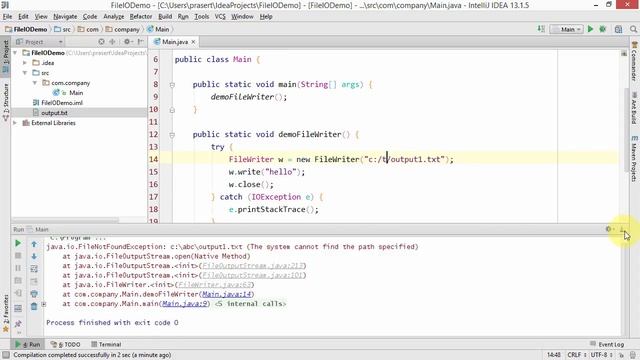Hide the Project panel with its hide icon

tap(140, 42)
